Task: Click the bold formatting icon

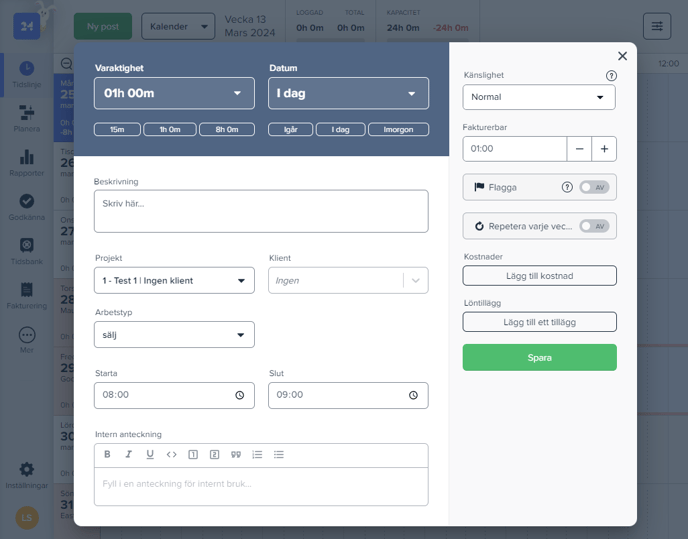Action: tap(107, 454)
